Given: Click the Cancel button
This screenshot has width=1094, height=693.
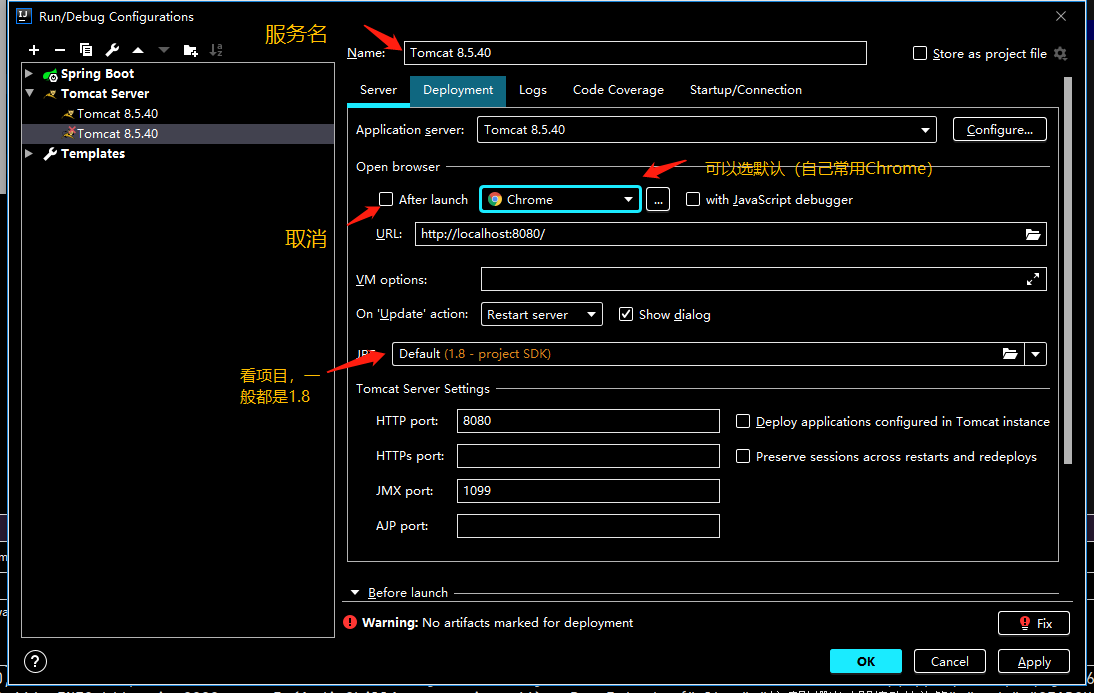Looking at the screenshot, I should click(950, 661).
